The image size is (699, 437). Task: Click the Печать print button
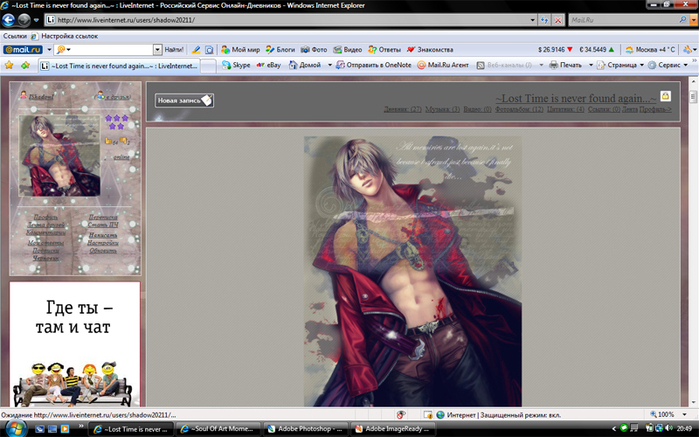click(x=566, y=65)
